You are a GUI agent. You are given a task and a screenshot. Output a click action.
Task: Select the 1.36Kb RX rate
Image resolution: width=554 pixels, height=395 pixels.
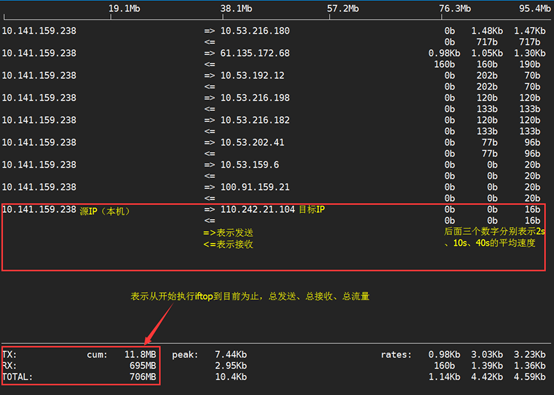click(x=530, y=366)
